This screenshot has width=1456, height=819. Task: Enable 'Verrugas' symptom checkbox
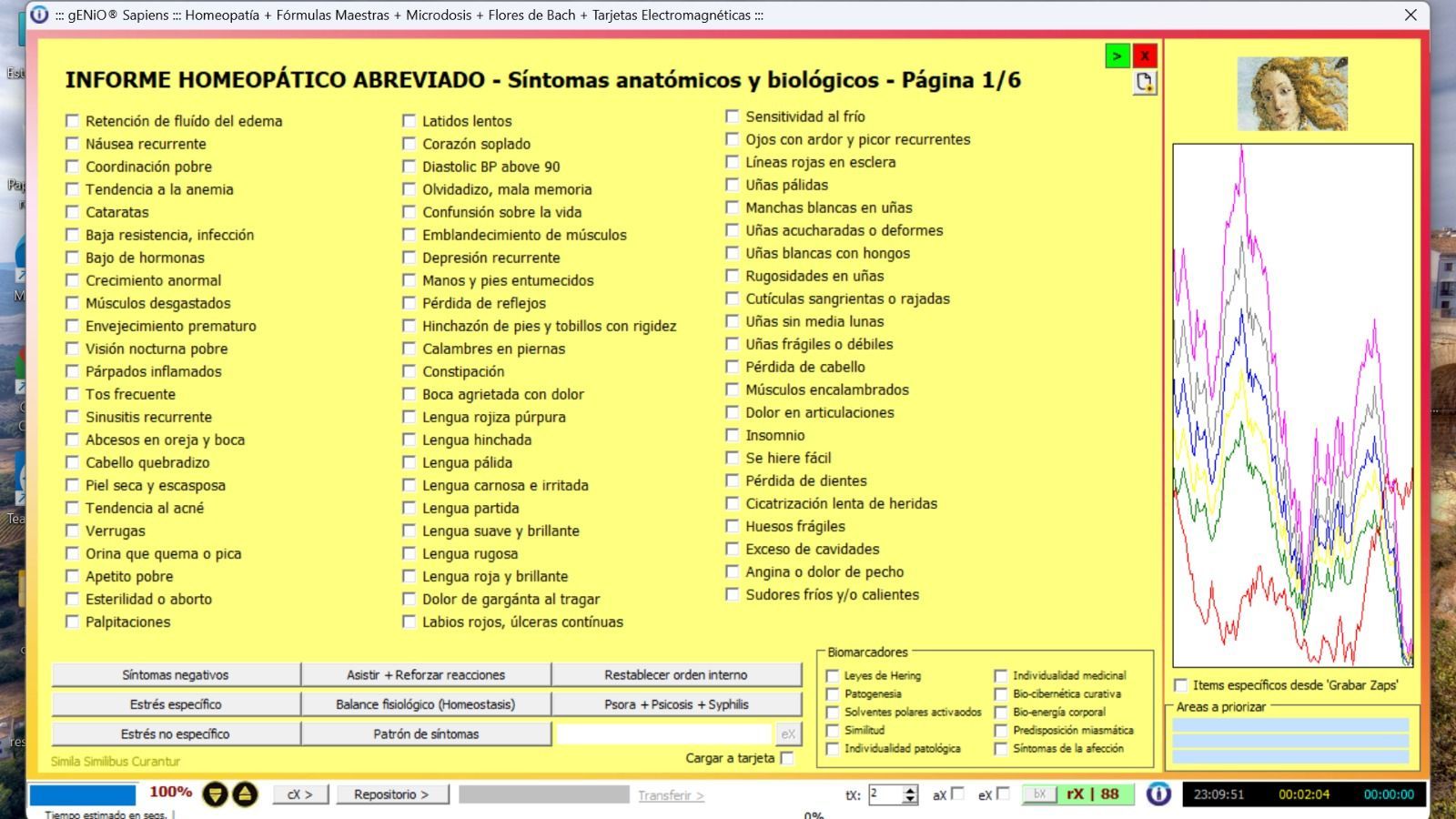pyautogui.click(x=73, y=531)
